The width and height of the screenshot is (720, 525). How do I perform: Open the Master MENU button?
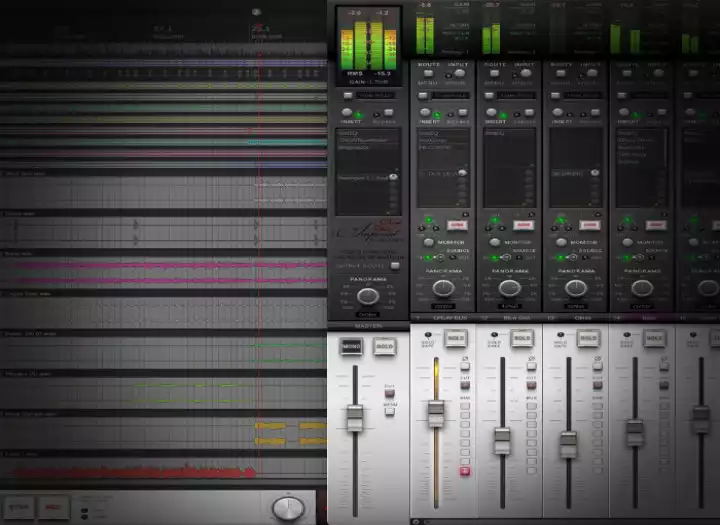pyautogui.click(x=389, y=411)
